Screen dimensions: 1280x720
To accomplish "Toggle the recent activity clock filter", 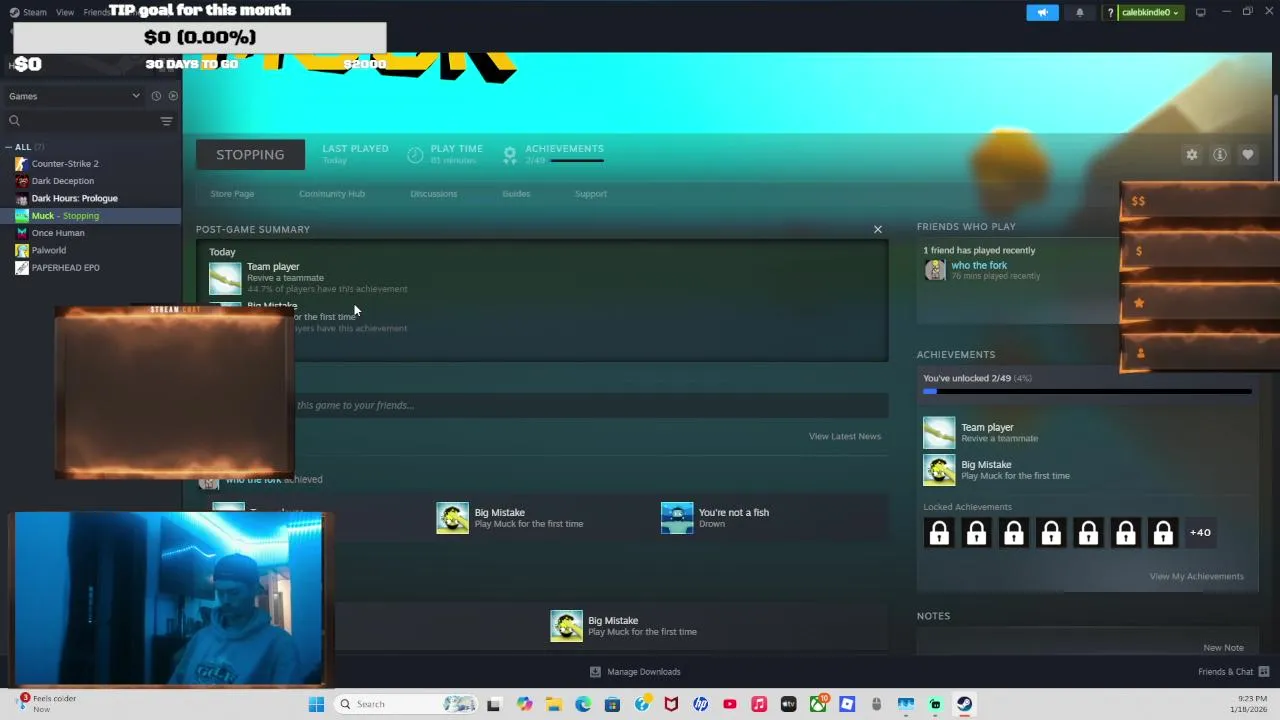I will (x=156, y=96).
